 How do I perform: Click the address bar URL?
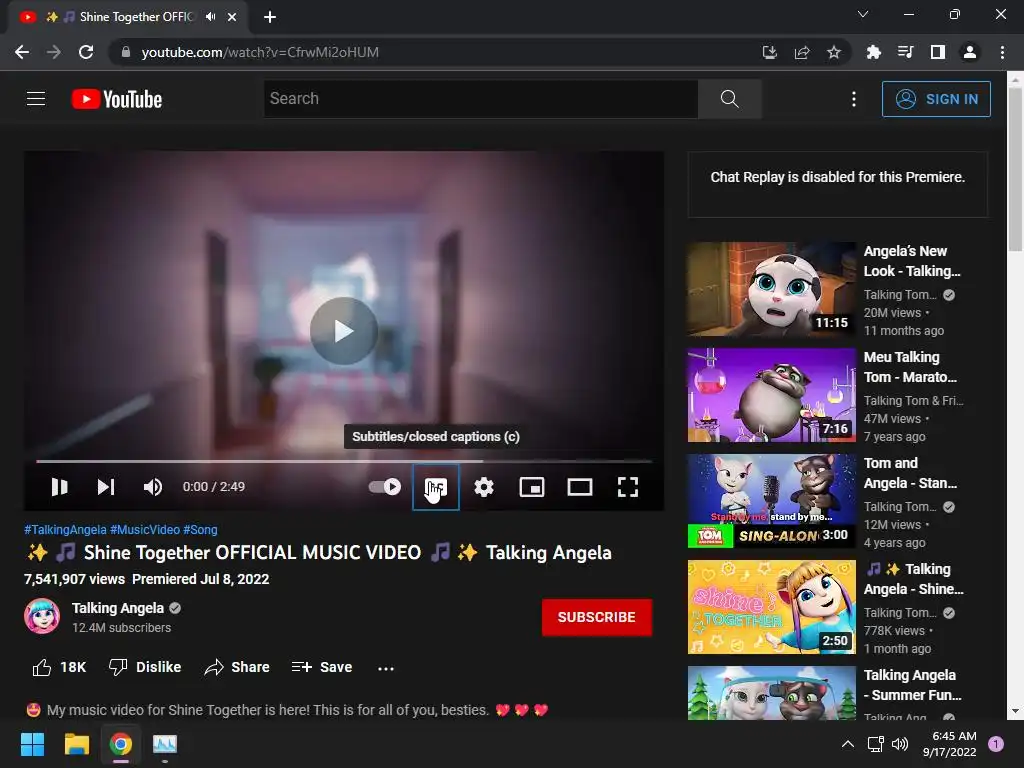[x=260, y=52]
